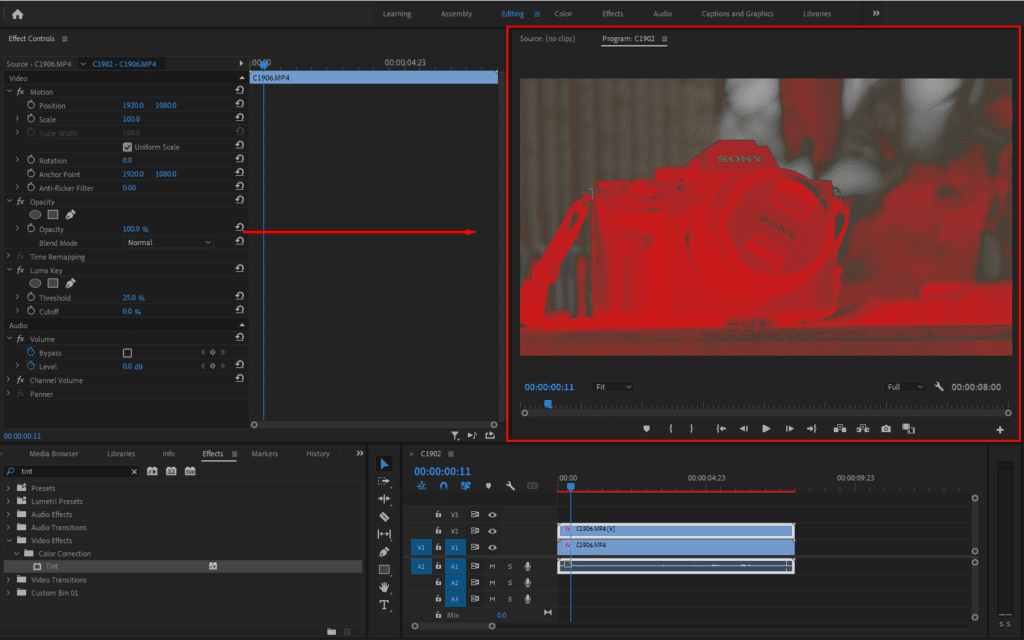The height and width of the screenshot is (640, 1024).
Task: Open the Blend Mode dropdown
Action: 168,242
